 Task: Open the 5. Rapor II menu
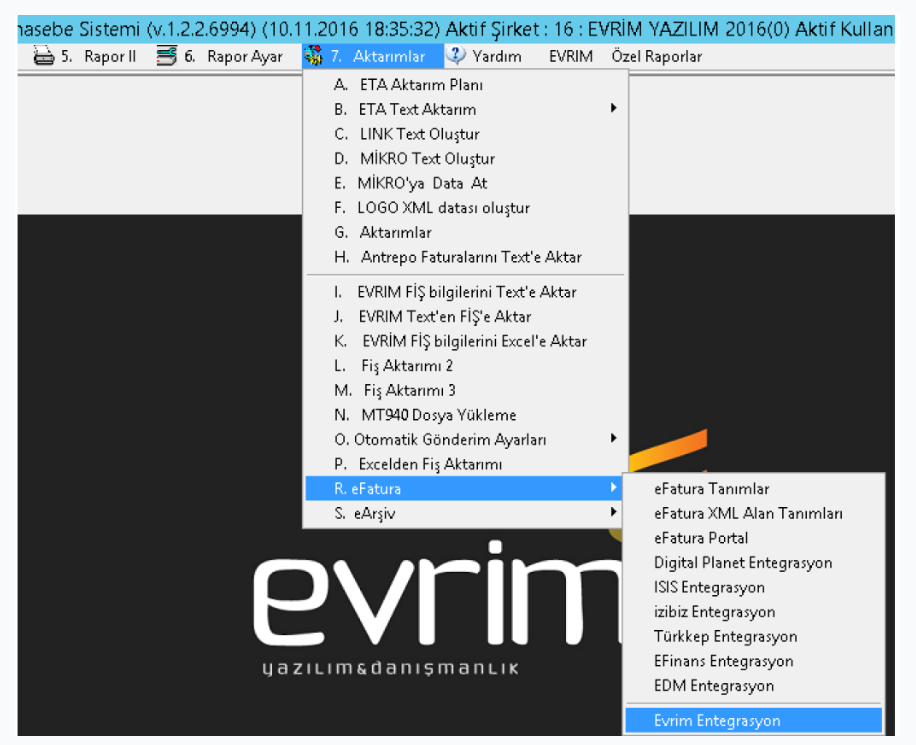pos(85,57)
